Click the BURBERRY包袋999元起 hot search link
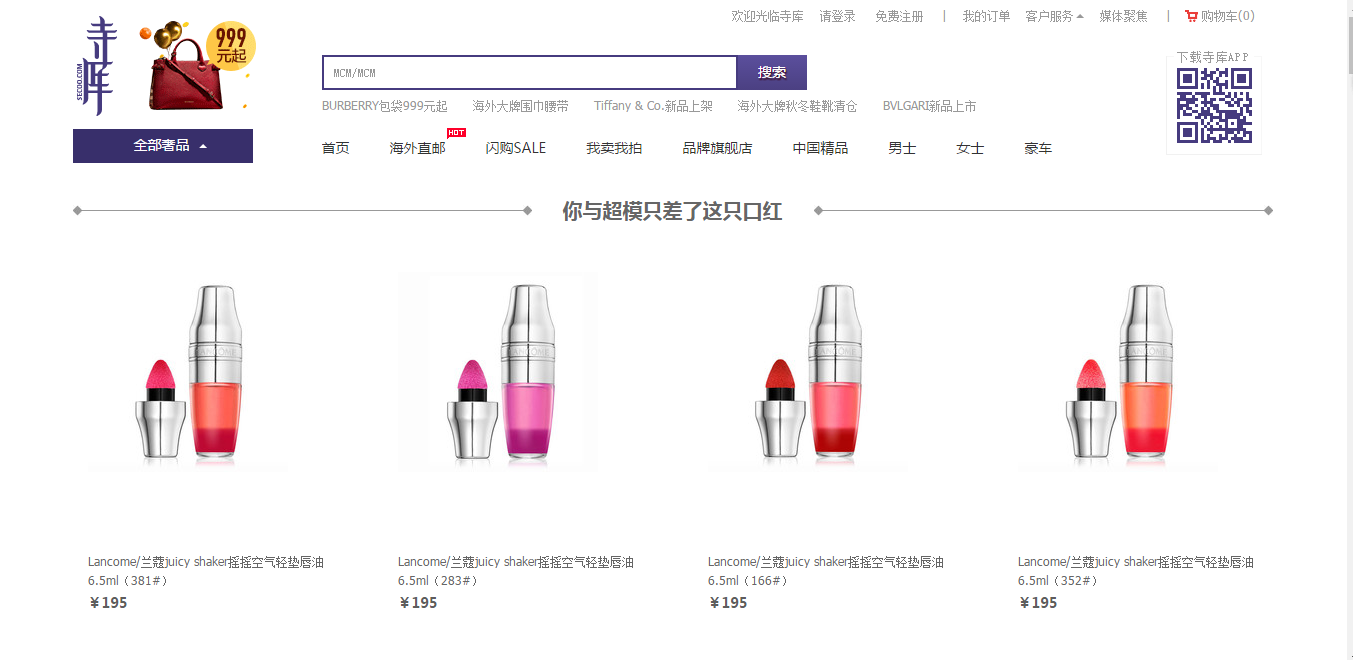 385,106
